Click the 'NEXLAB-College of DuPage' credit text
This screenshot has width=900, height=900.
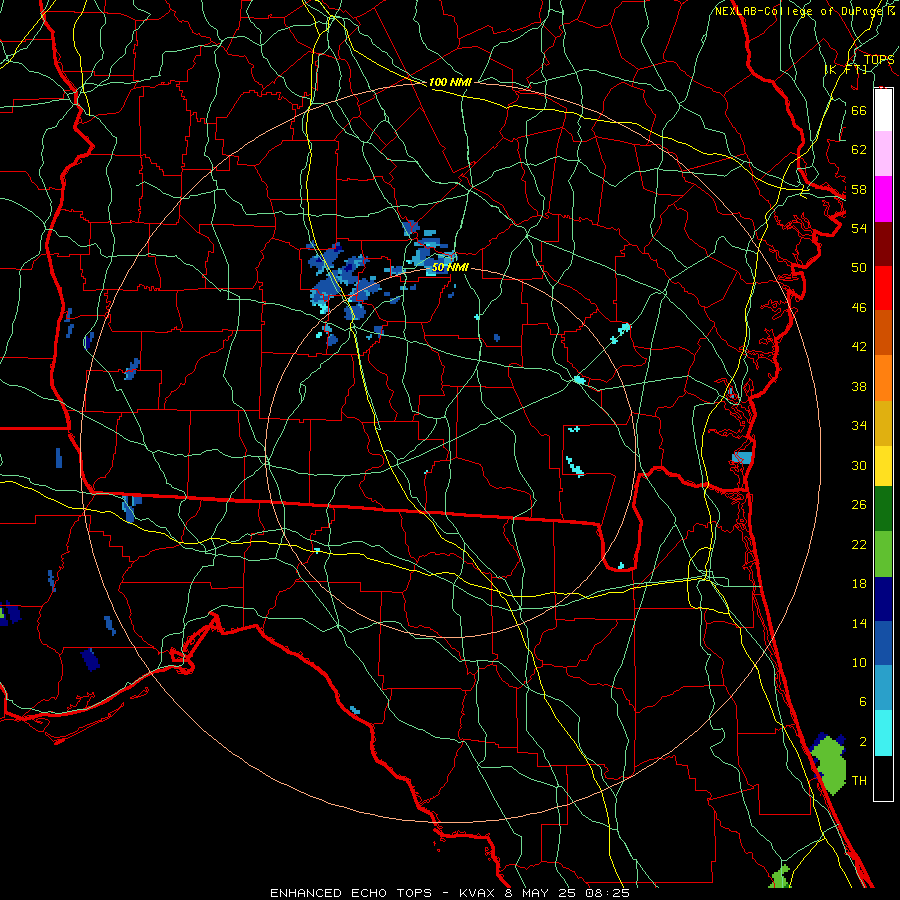pyautogui.click(x=799, y=11)
